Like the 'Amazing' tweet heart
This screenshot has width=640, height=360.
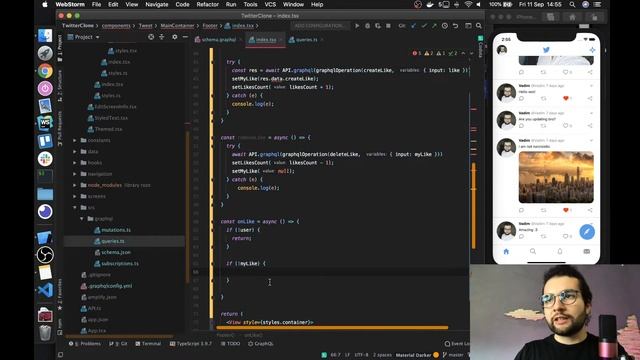pyautogui.click(x=566, y=236)
